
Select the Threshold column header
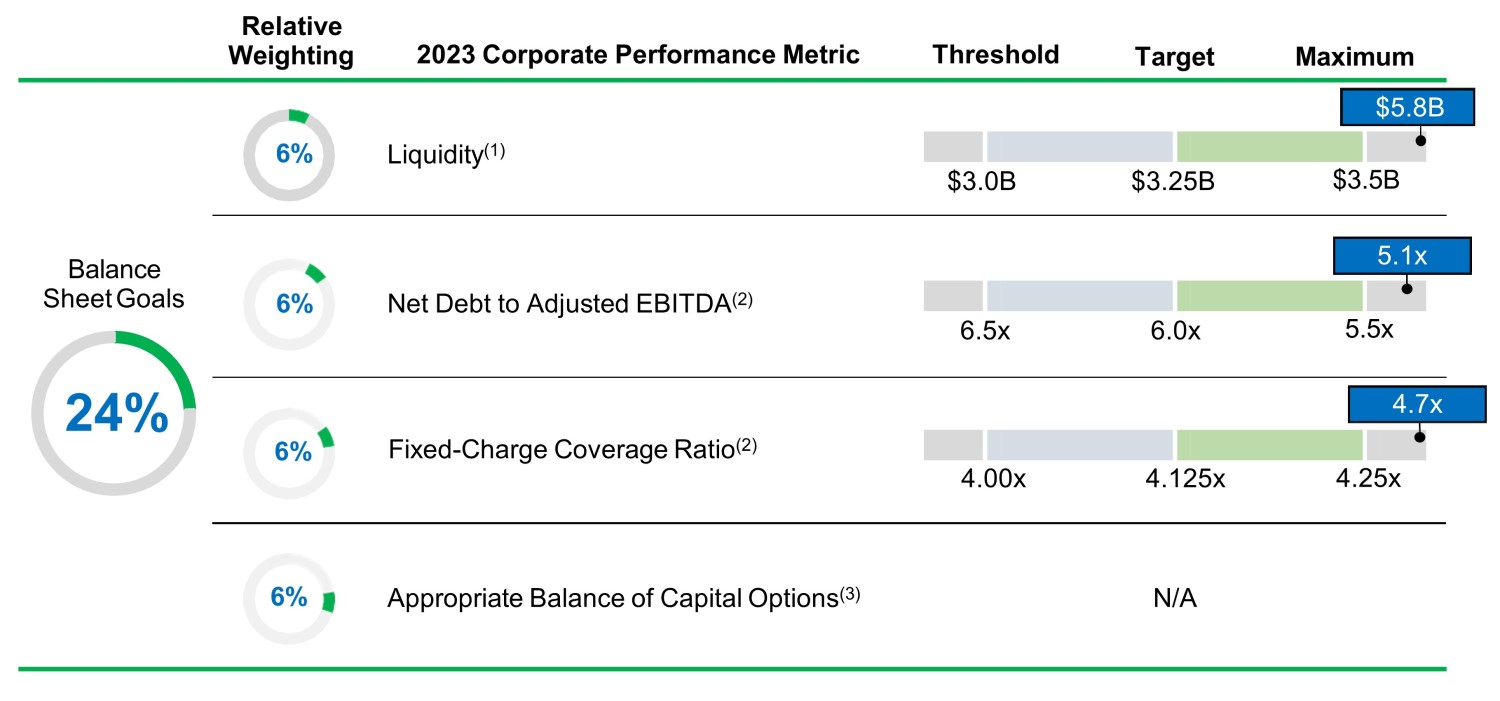coord(995,54)
